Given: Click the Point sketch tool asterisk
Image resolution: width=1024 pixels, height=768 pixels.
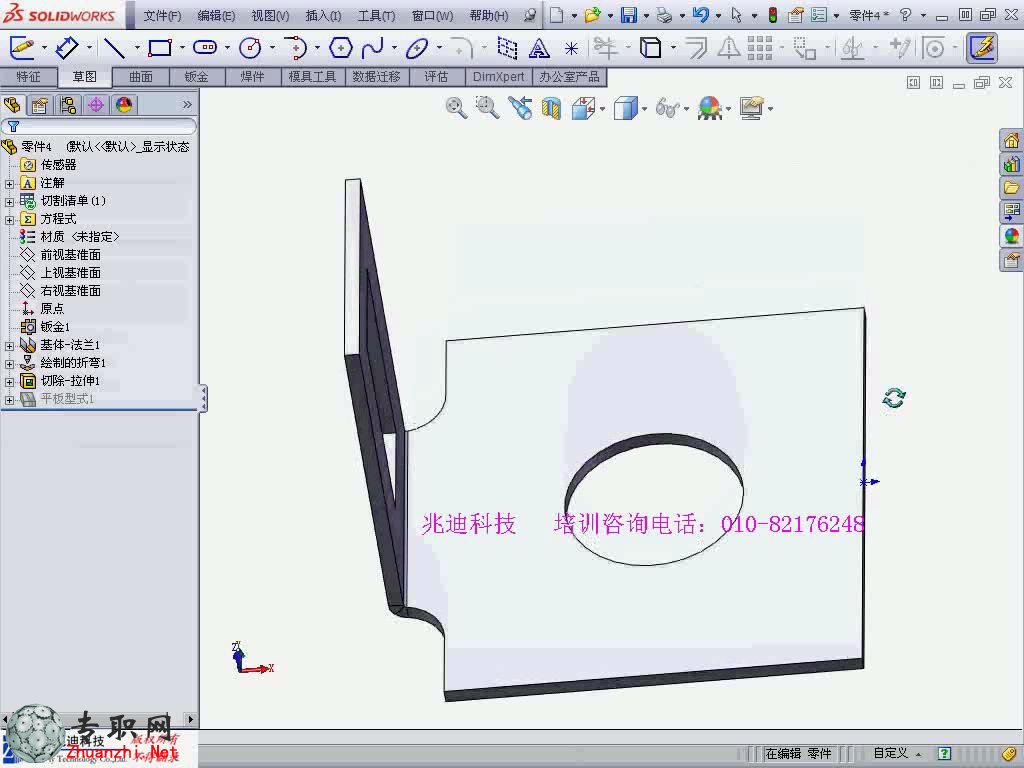Looking at the screenshot, I should pyautogui.click(x=571, y=49).
